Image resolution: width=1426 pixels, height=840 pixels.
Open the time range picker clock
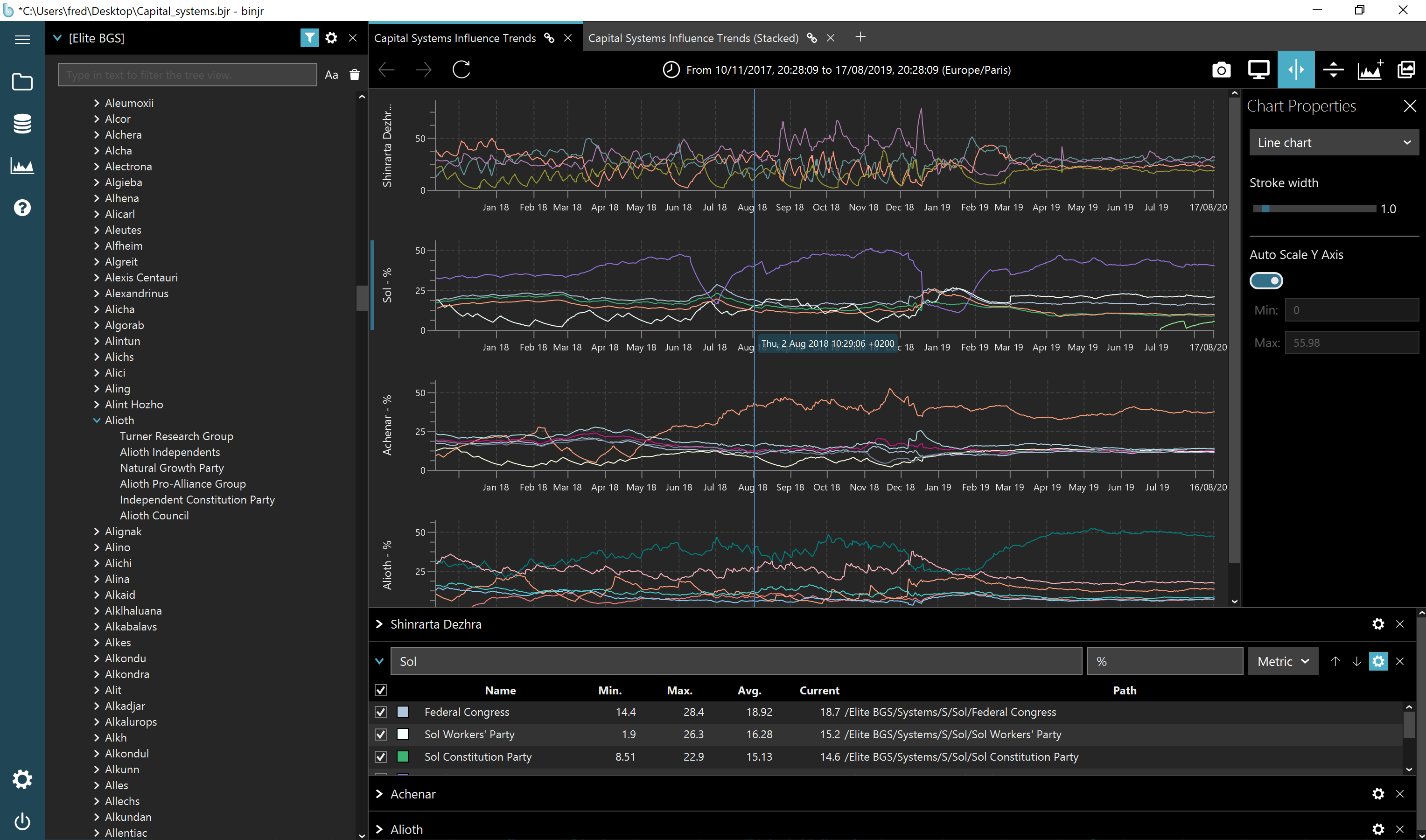click(x=671, y=70)
